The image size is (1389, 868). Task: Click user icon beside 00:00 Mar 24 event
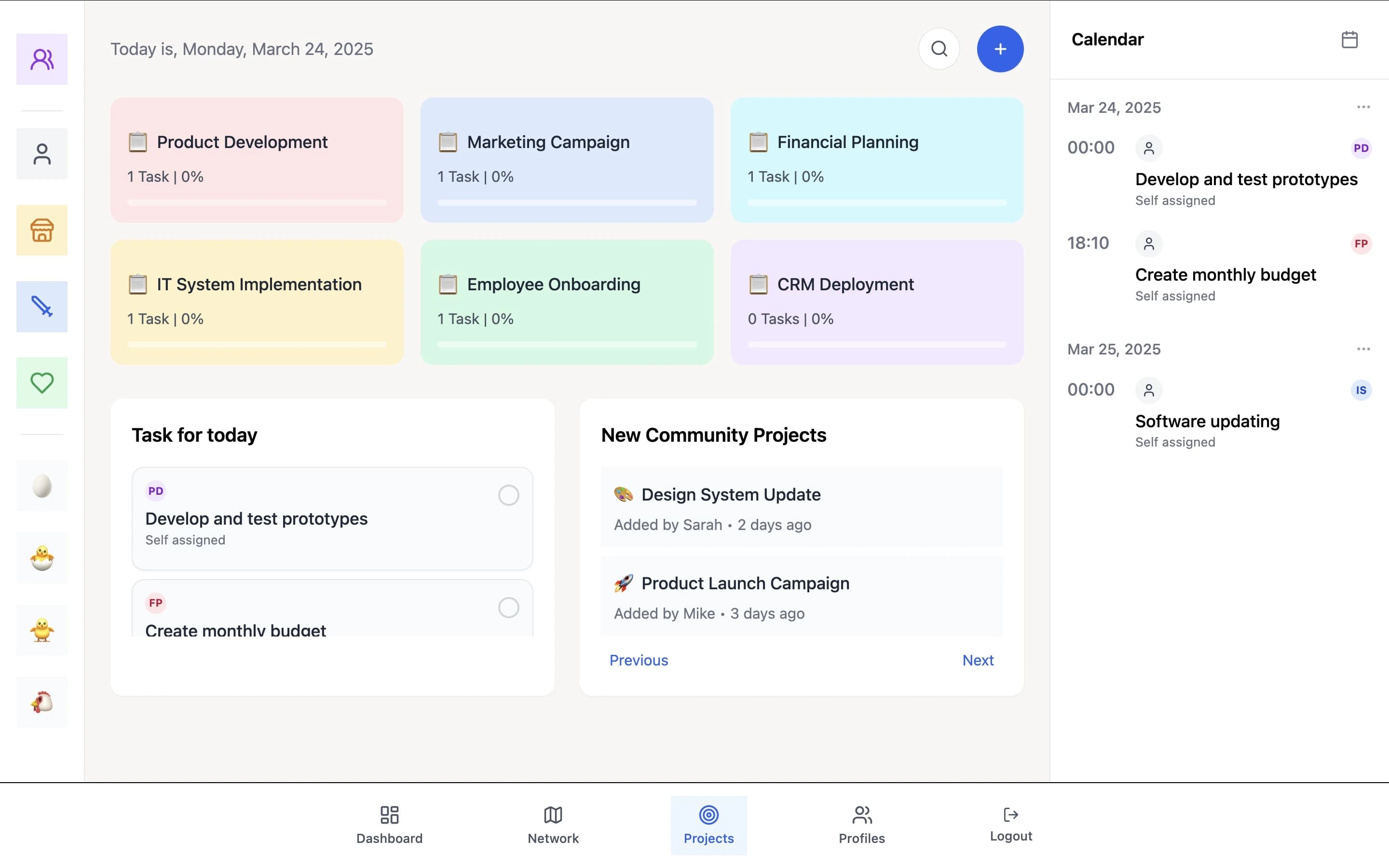coord(1148,148)
